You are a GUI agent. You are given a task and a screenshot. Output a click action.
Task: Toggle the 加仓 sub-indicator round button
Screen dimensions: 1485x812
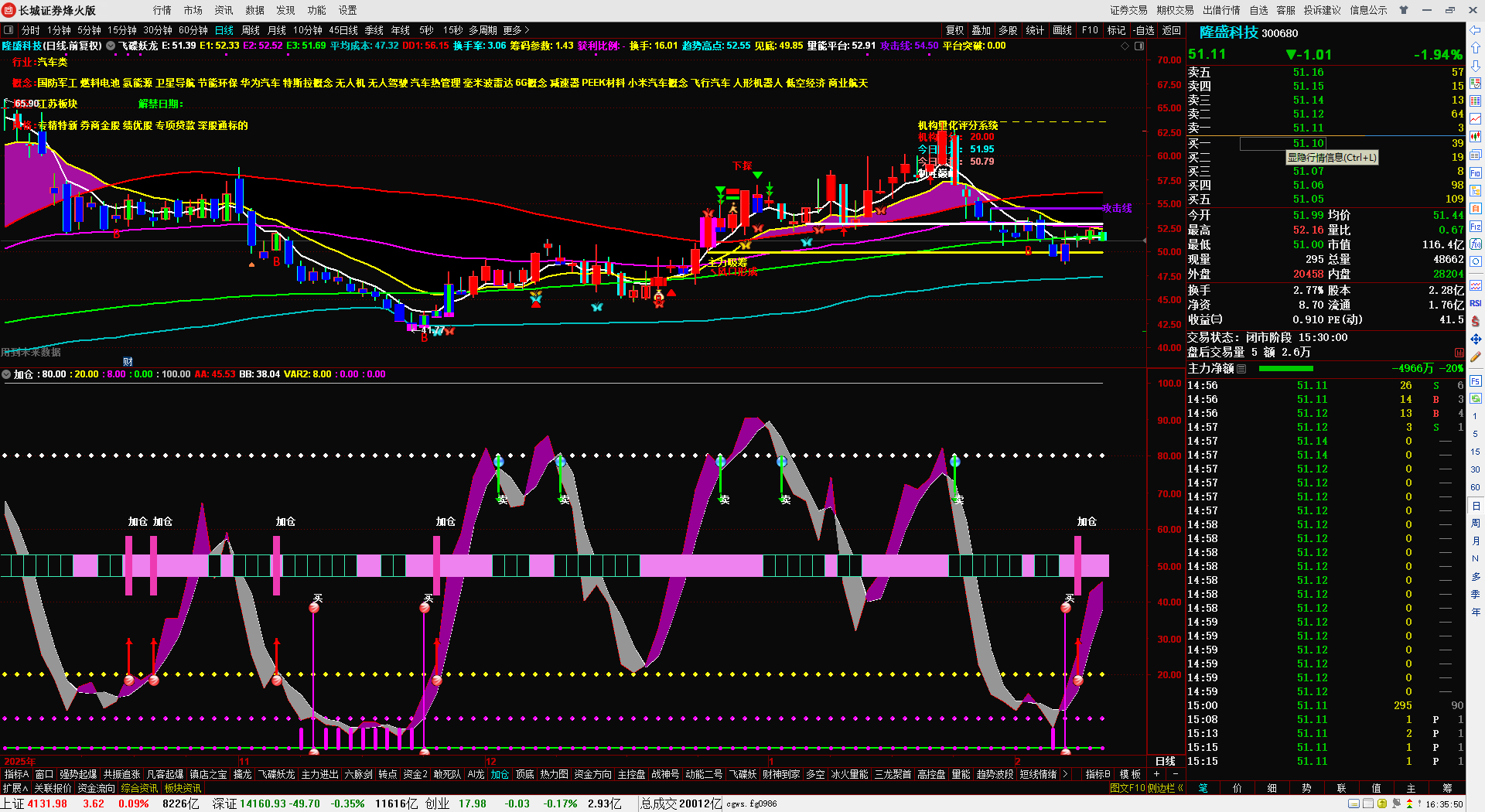(x=7, y=374)
